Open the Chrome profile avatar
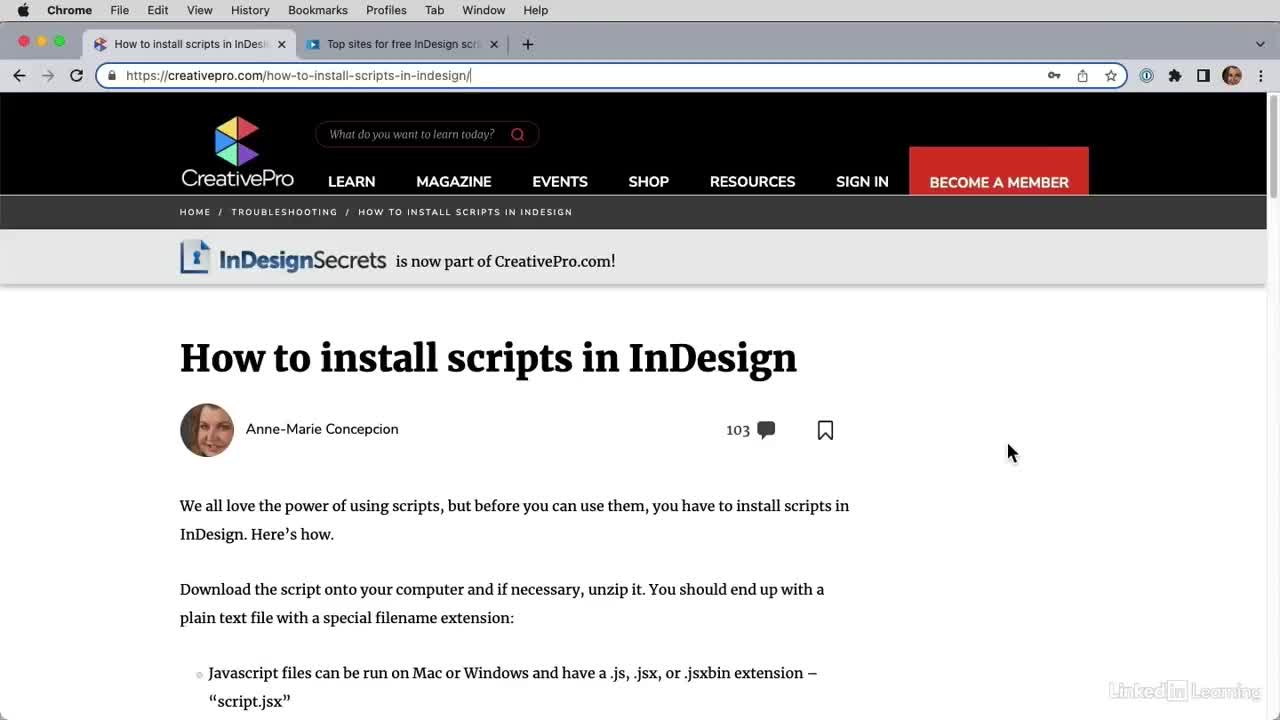 (1232, 75)
